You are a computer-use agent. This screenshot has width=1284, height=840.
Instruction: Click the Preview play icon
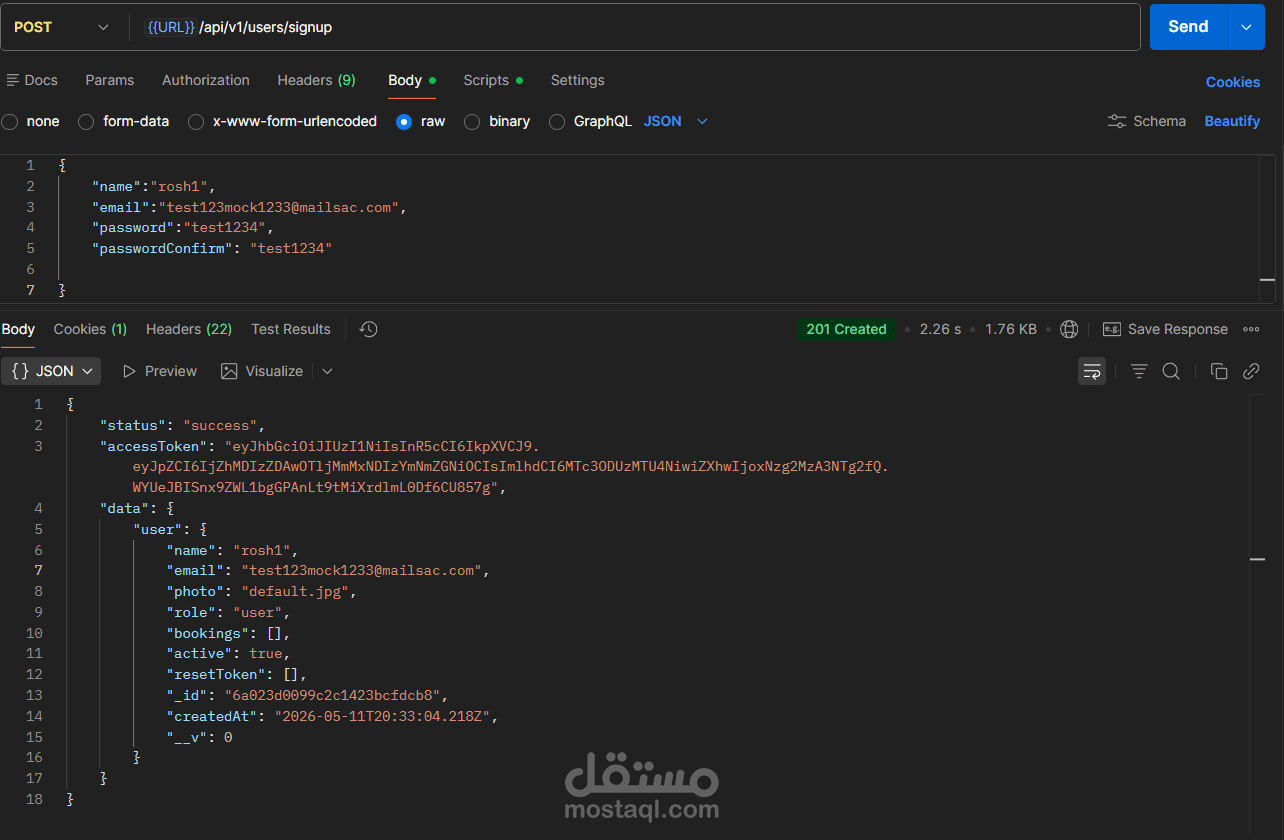pyautogui.click(x=129, y=371)
